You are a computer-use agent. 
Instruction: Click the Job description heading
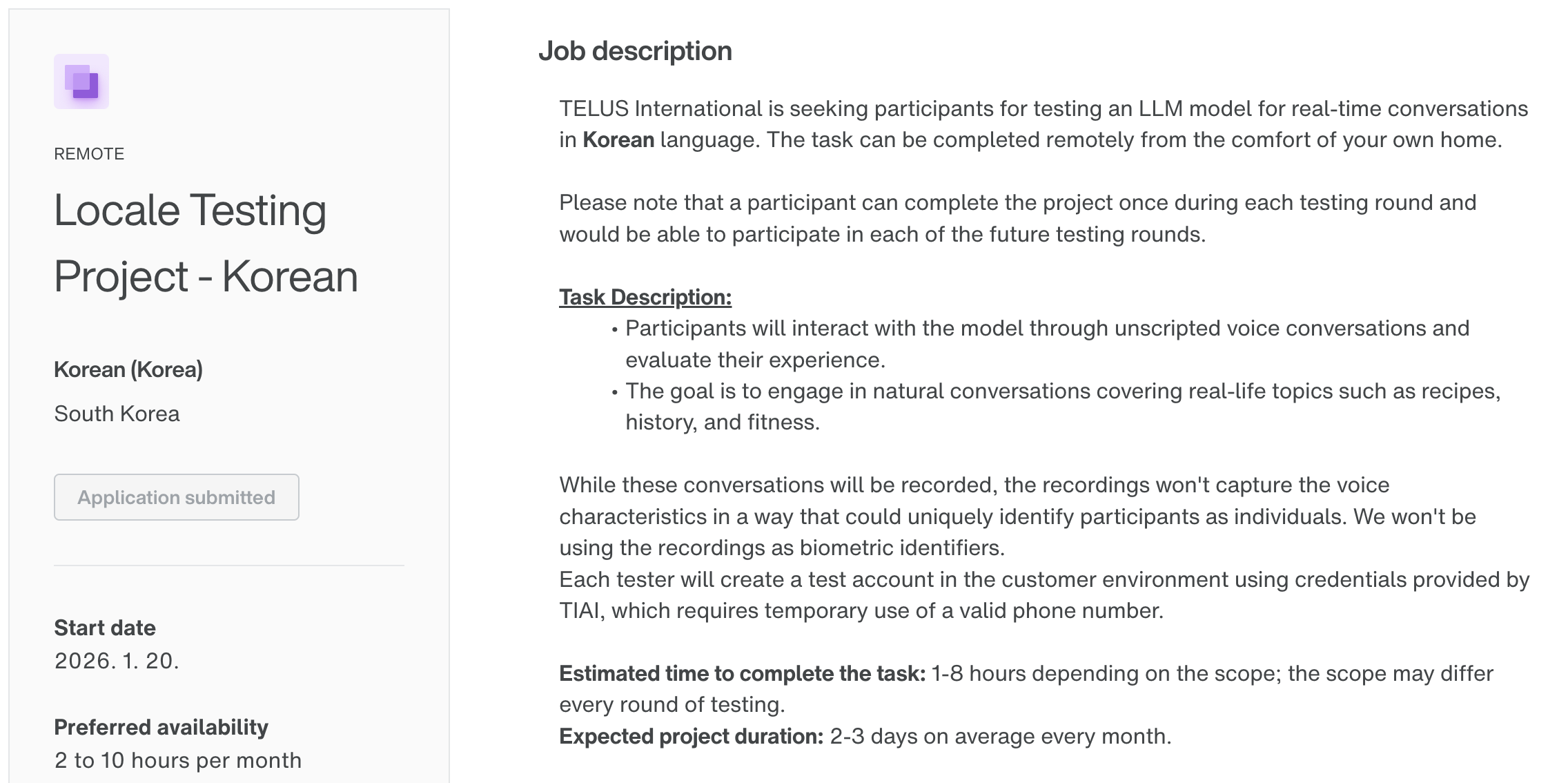tap(635, 51)
